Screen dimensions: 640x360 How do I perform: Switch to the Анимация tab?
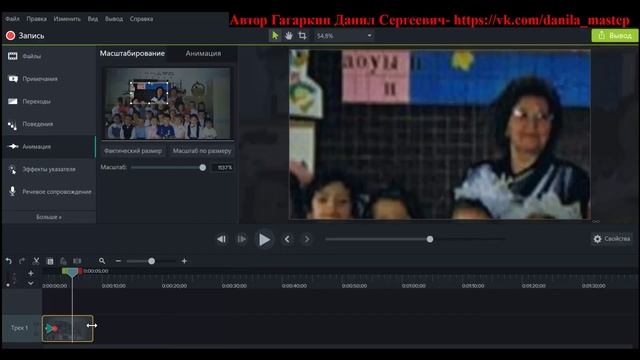point(203,53)
